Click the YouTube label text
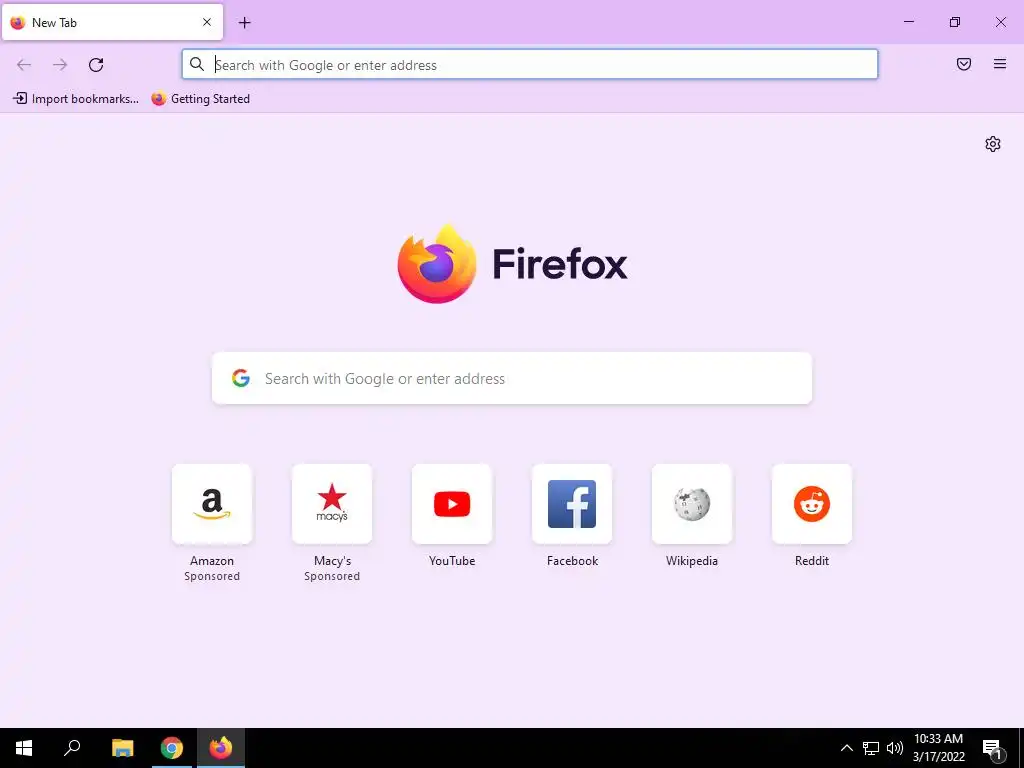The height and width of the screenshot is (768, 1024). [x=452, y=561]
